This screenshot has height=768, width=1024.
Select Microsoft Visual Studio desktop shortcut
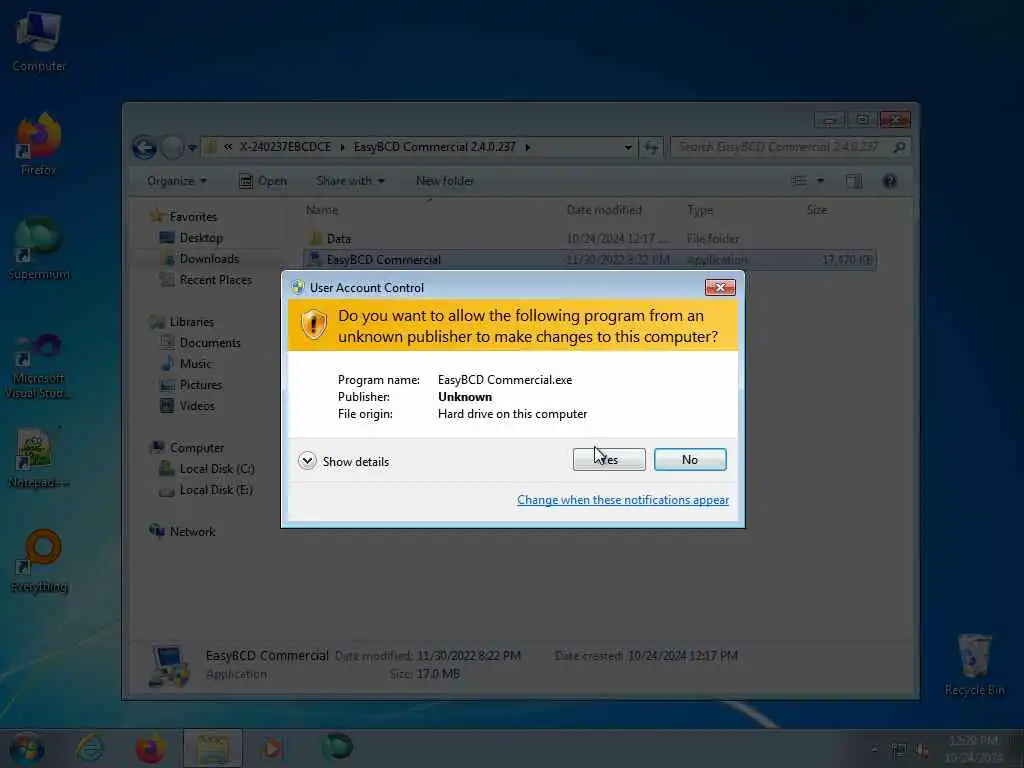click(x=39, y=366)
